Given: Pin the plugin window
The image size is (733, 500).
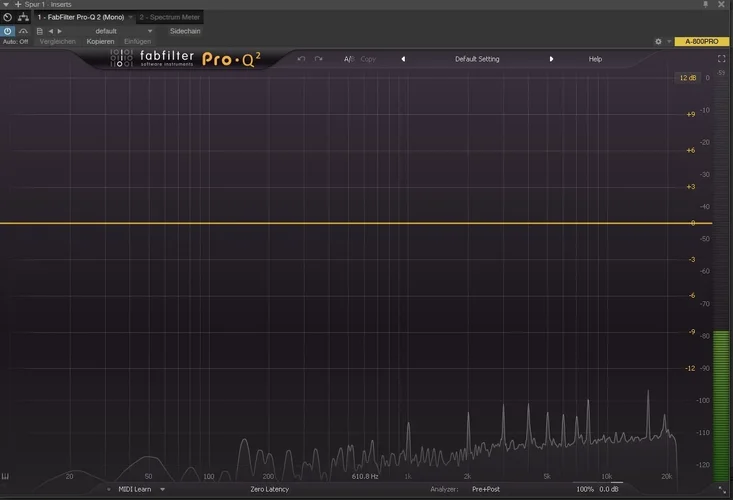Looking at the screenshot, I should [706, 4].
